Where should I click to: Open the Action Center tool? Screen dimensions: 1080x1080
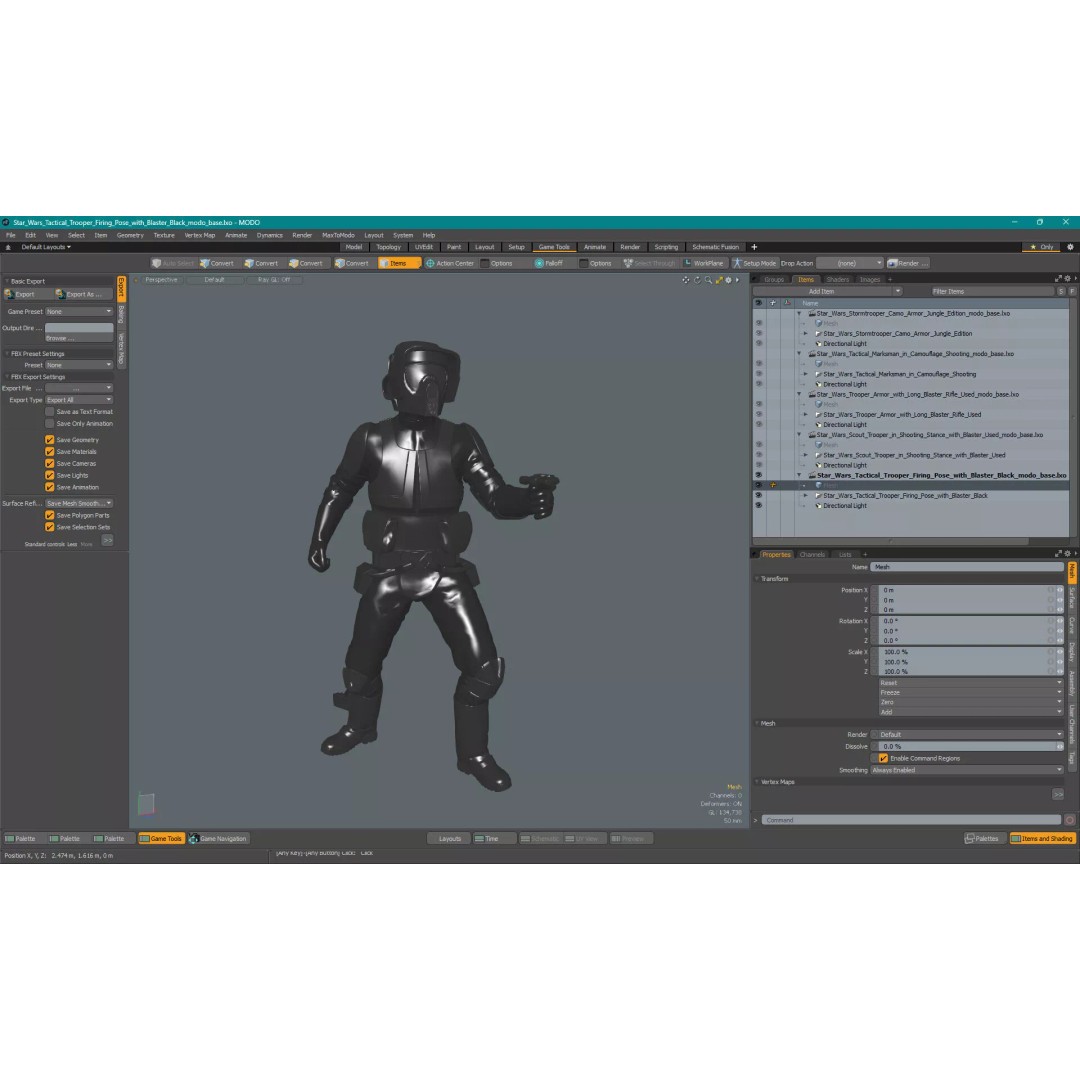point(450,263)
